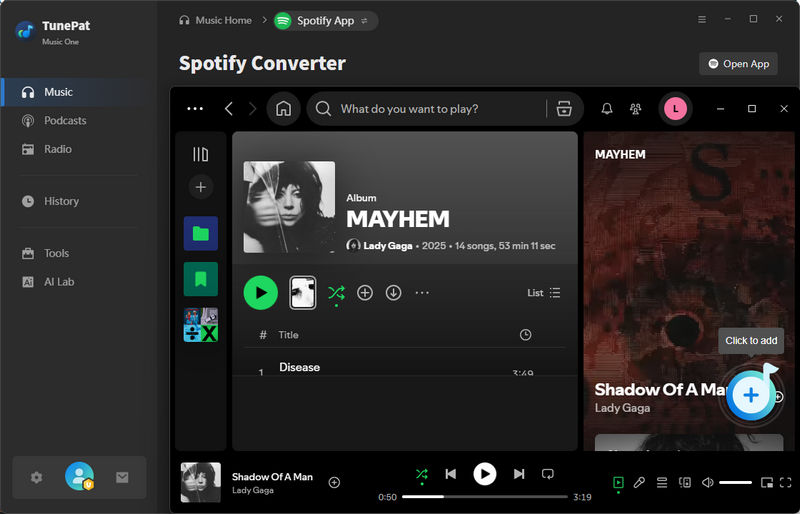
Task: Open Spotify home via house icon
Action: point(283,109)
